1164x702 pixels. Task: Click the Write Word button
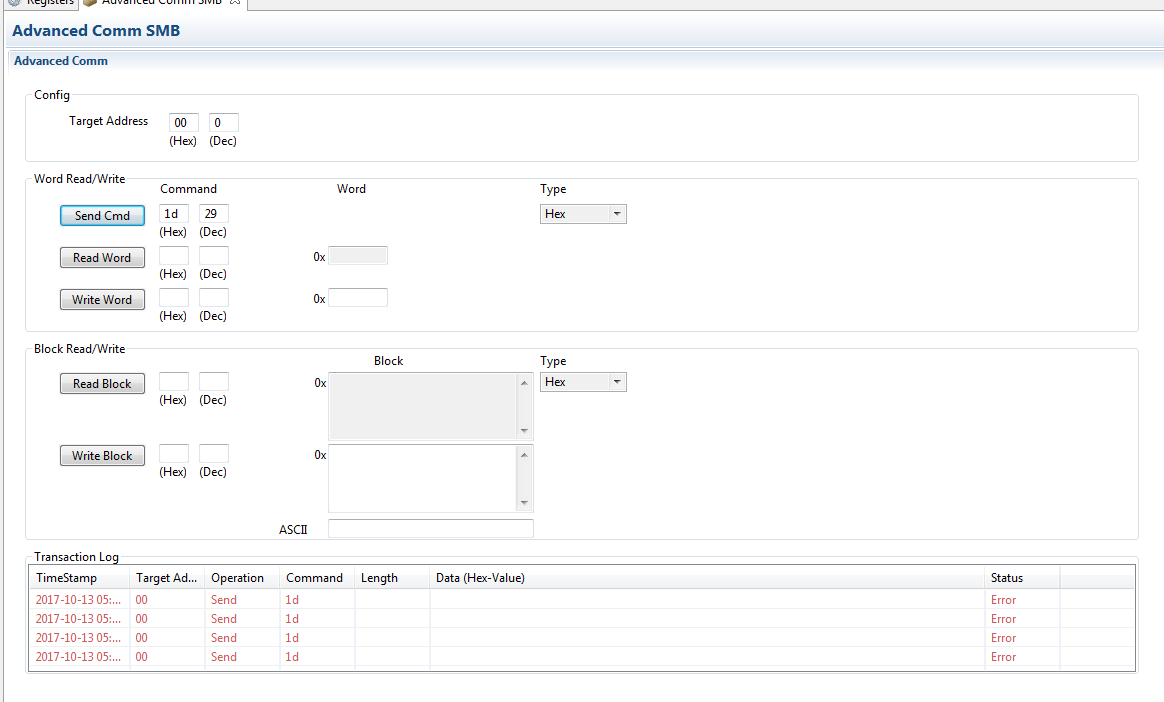click(x=102, y=300)
